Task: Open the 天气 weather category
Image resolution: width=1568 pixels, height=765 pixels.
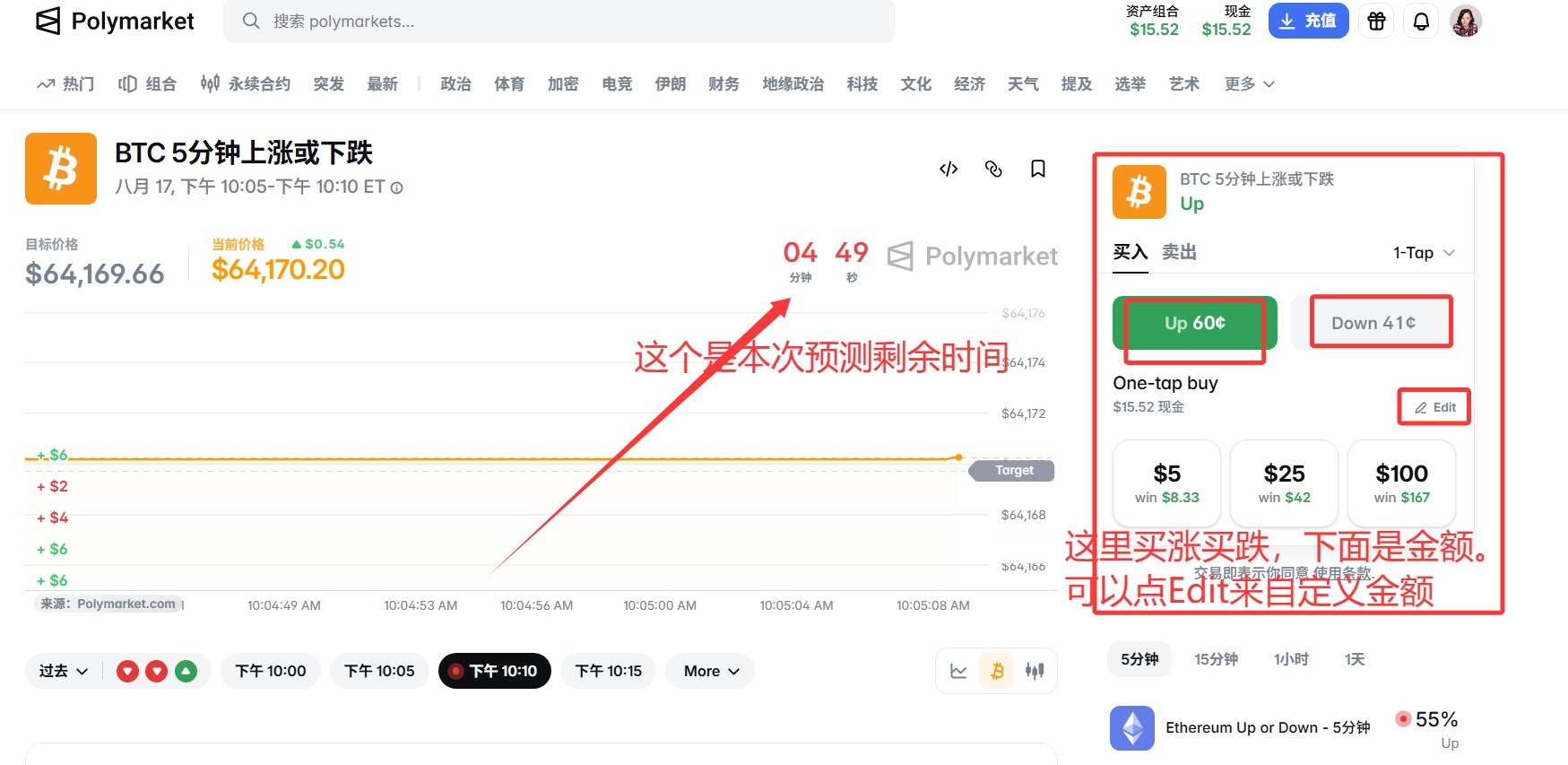Action: coord(1023,84)
